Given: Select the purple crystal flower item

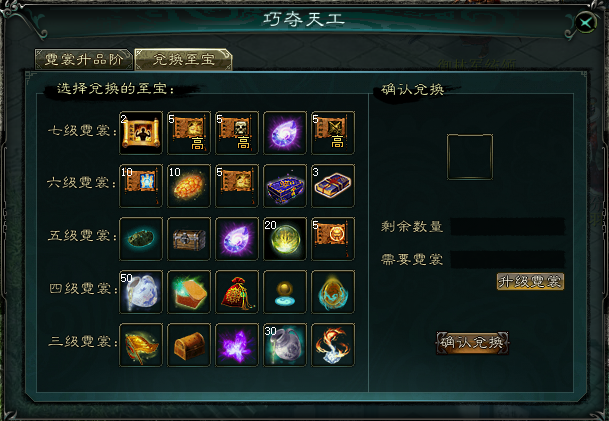Looking at the screenshot, I should (237, 345).
